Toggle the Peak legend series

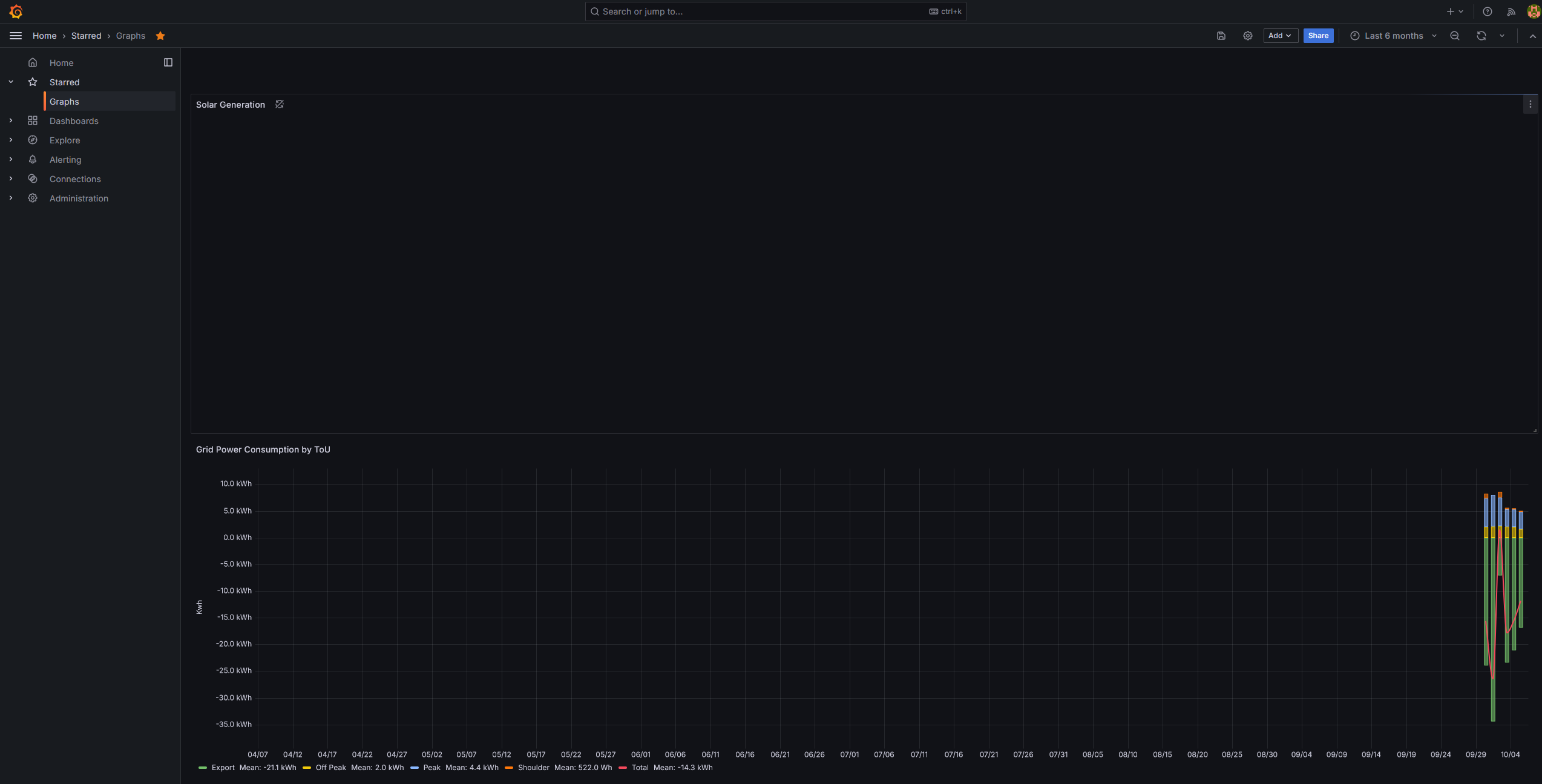click(x=431, y=768)
